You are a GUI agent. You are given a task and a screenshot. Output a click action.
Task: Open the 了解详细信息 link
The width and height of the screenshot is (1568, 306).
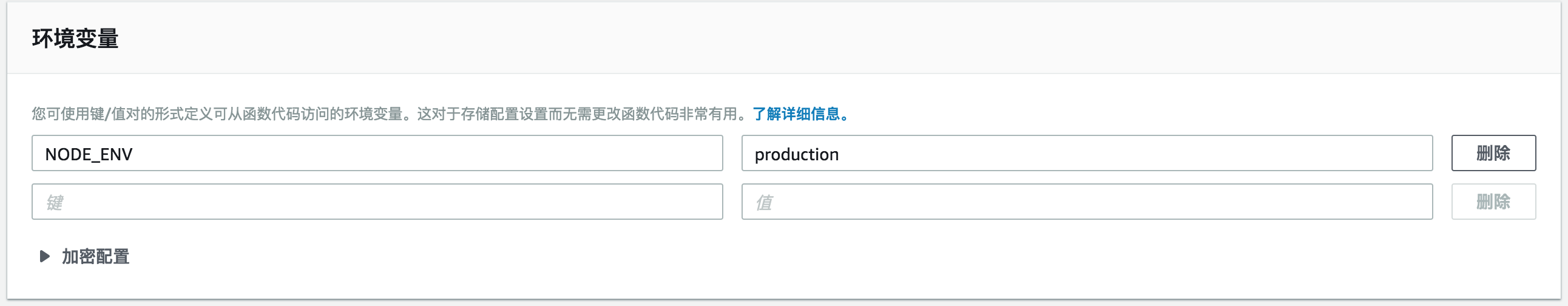pyautogui.click(x=800, y=114)
